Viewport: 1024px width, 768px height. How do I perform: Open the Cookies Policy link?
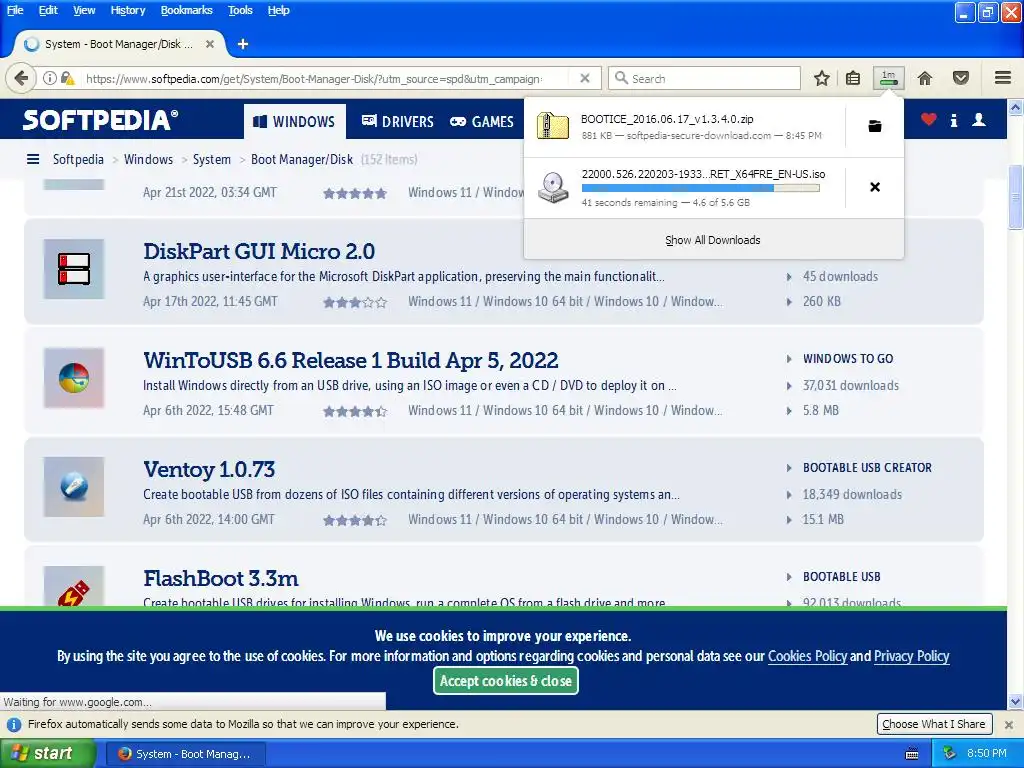(807, 656)
